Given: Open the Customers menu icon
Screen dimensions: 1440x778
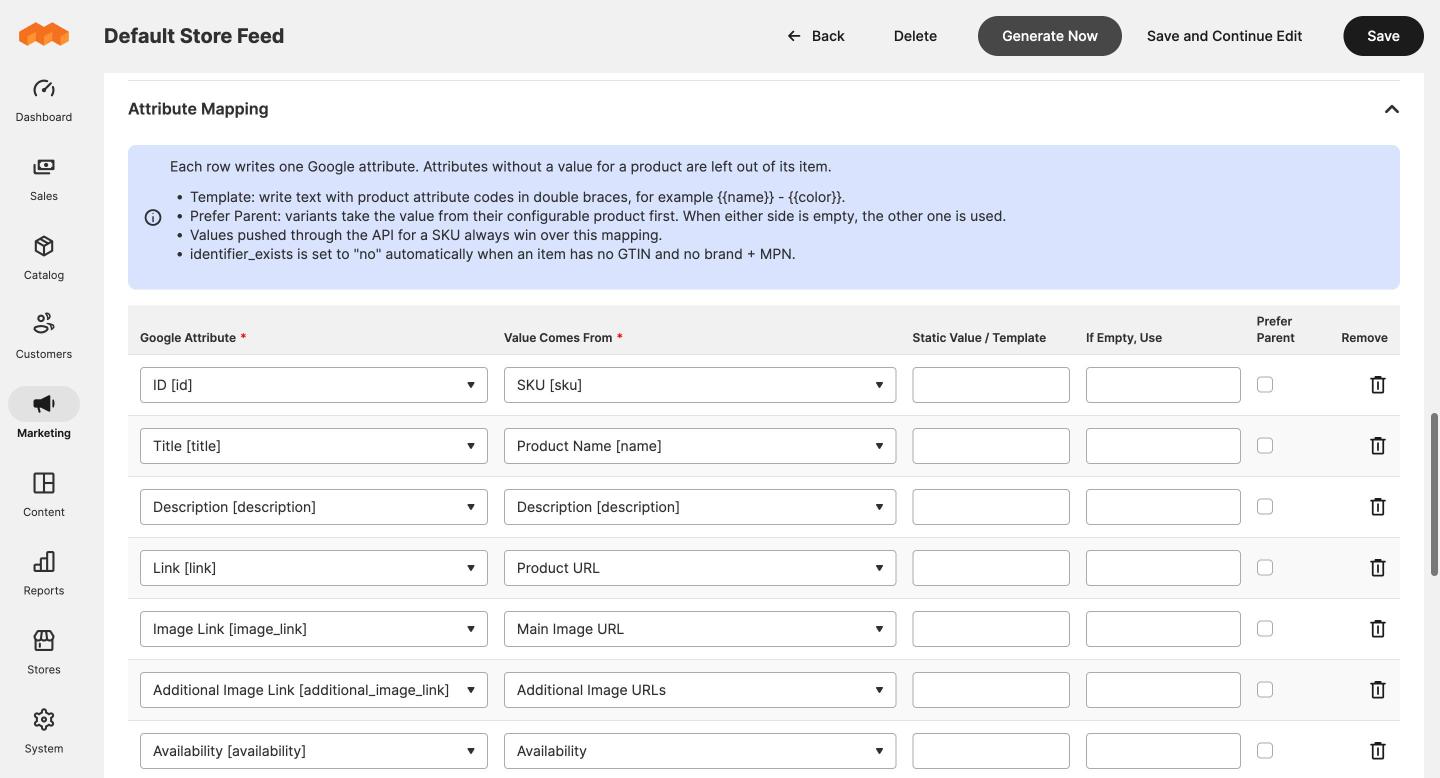Looking at the screenshot, I should tap(44, 324).
